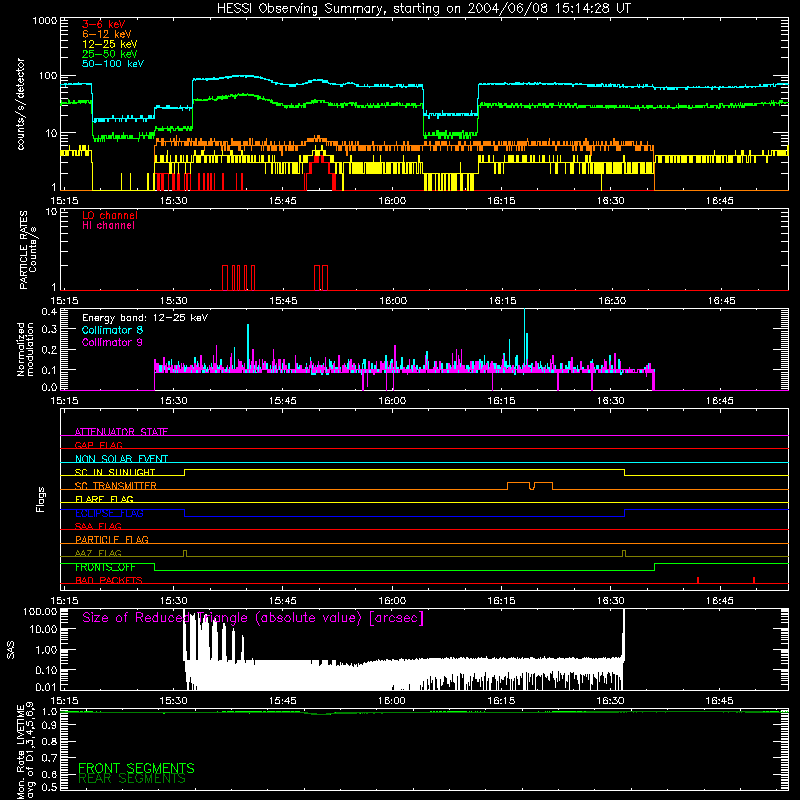
Task: Click the ECLIPSE FLAG label
Action: [x=109, y=513]
